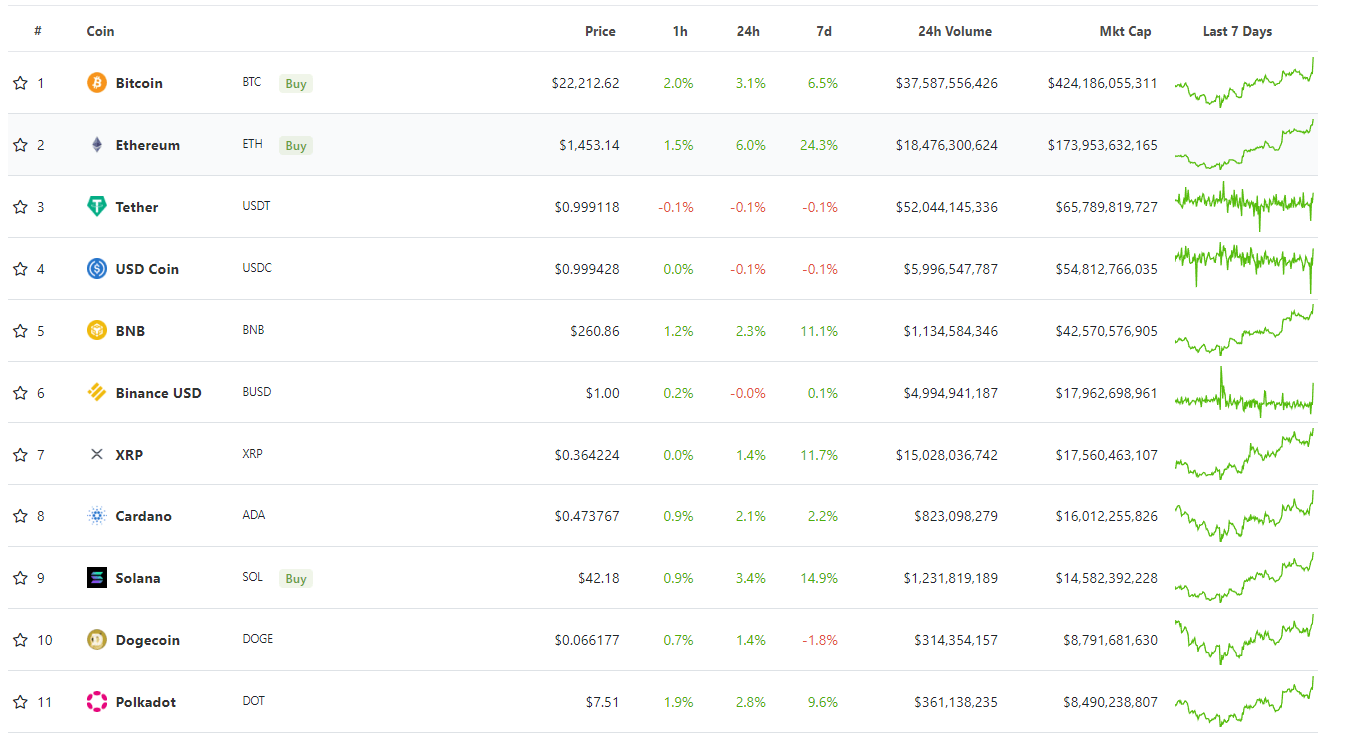Viewport: 1348px width, 736px height.
Task: Sort by the 7d change header
Action: [x=824, y=31]
